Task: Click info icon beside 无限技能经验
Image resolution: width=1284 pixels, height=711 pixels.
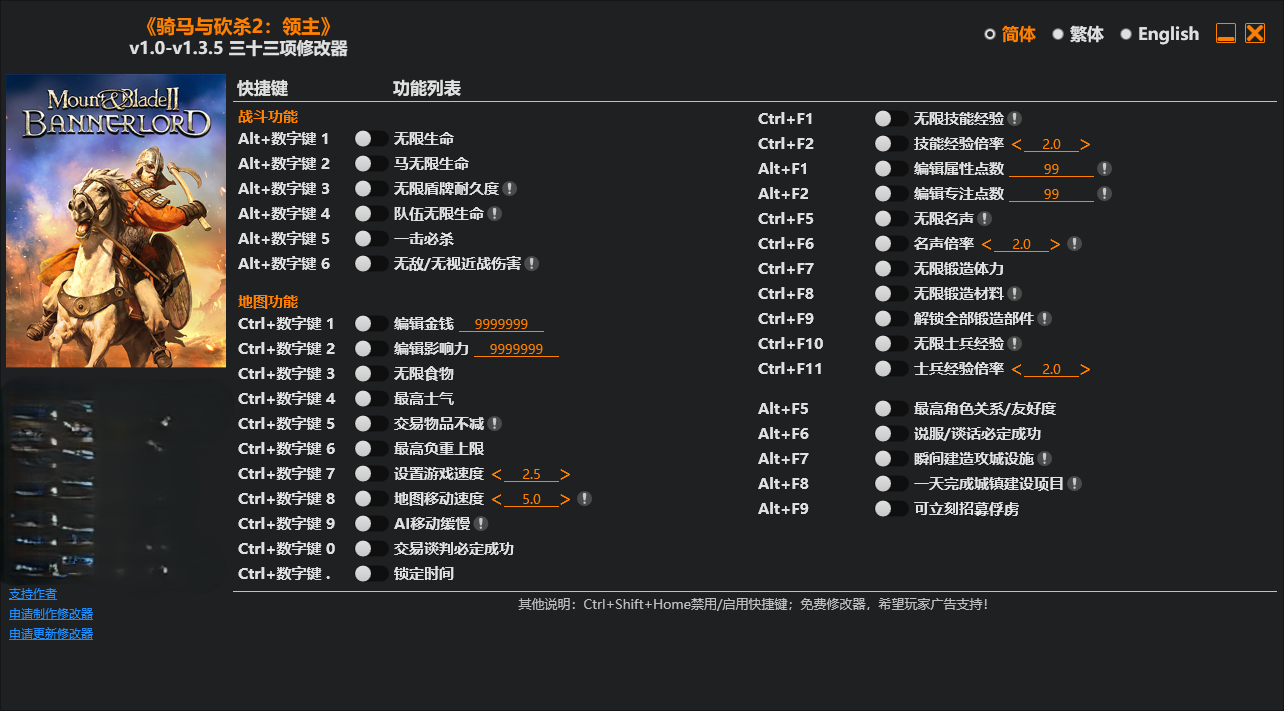Action: [x=1015, y=119]
